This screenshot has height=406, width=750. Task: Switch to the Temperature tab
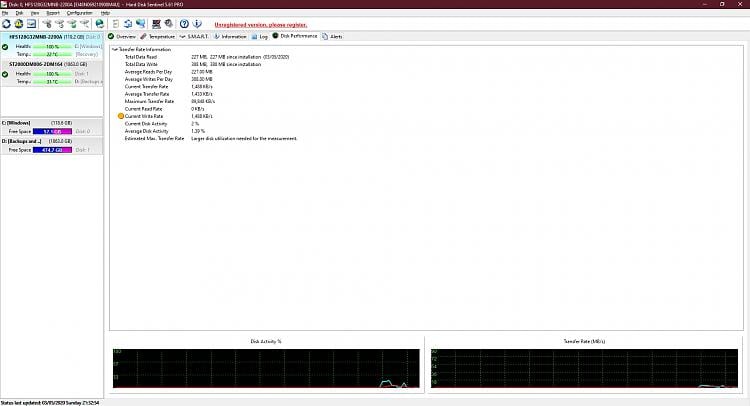tap(159, 36)
